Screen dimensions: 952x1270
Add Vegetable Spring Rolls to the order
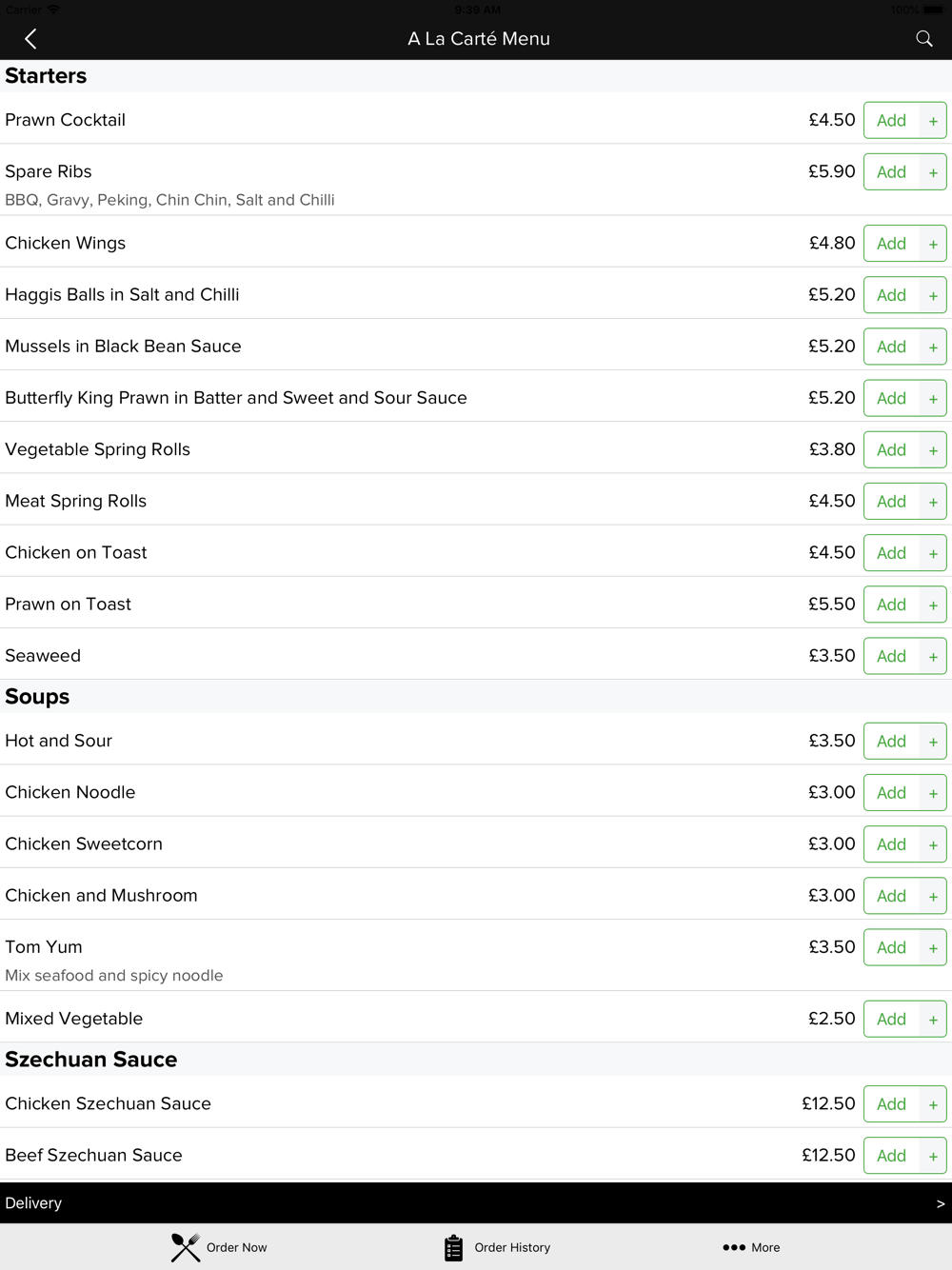(904, 449)
